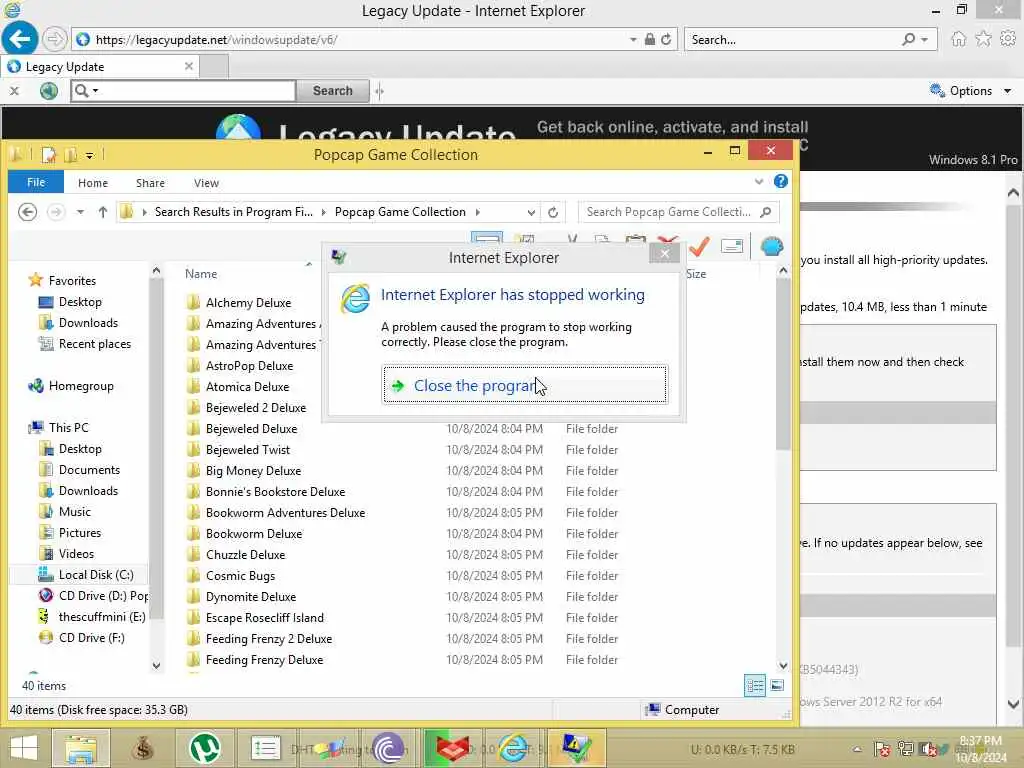Open the quick access toolbar customize dropdown
The width and height of the screenshot is (1024, 768).
point(89,155)
